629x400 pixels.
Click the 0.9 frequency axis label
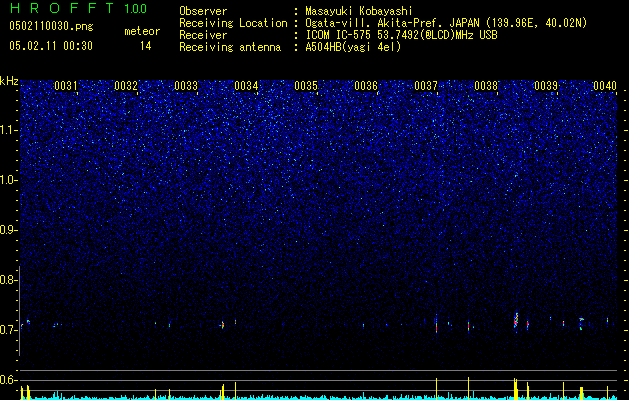tap(9, 230)
